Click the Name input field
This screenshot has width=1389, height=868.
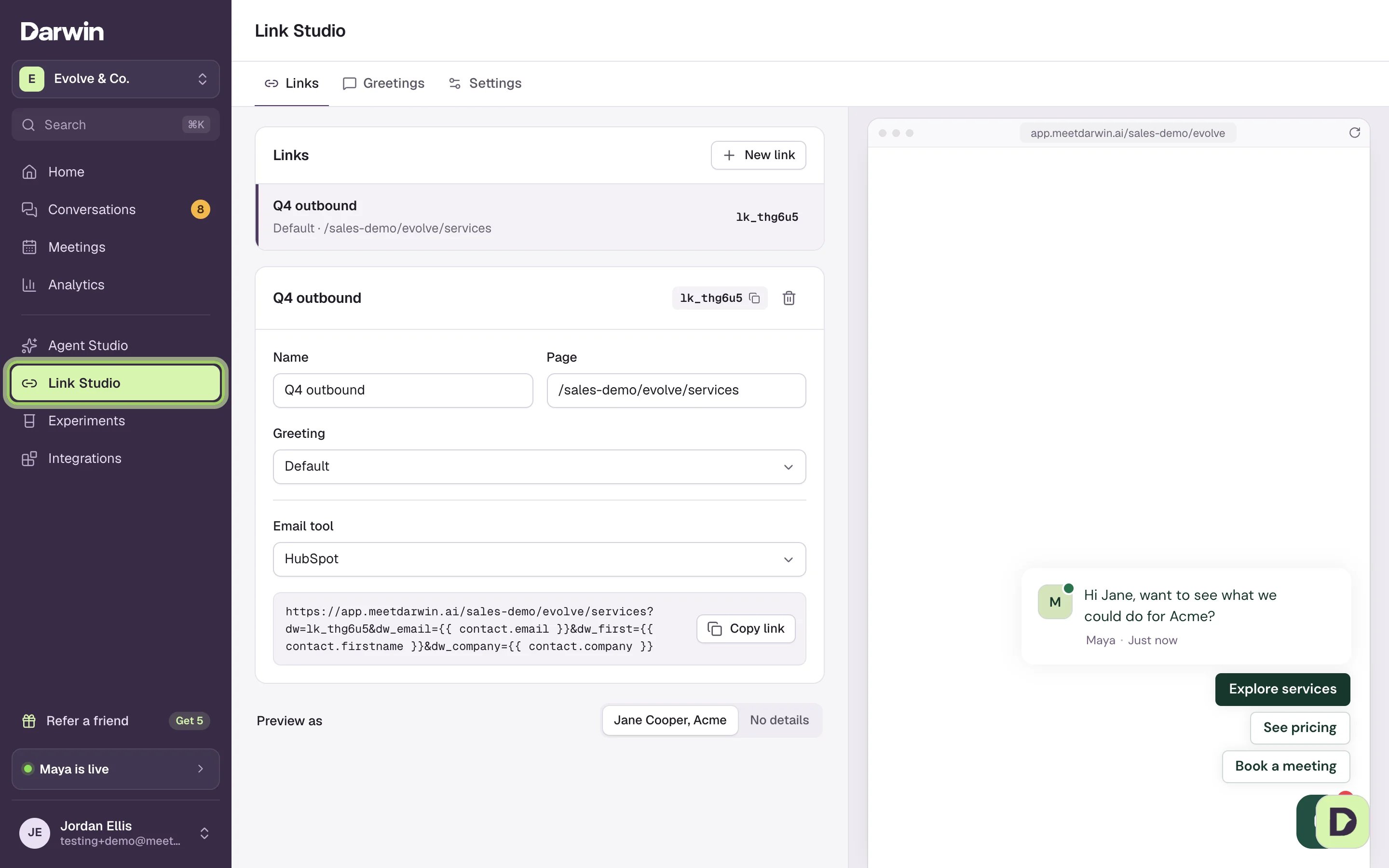click(x=403, y=391)
